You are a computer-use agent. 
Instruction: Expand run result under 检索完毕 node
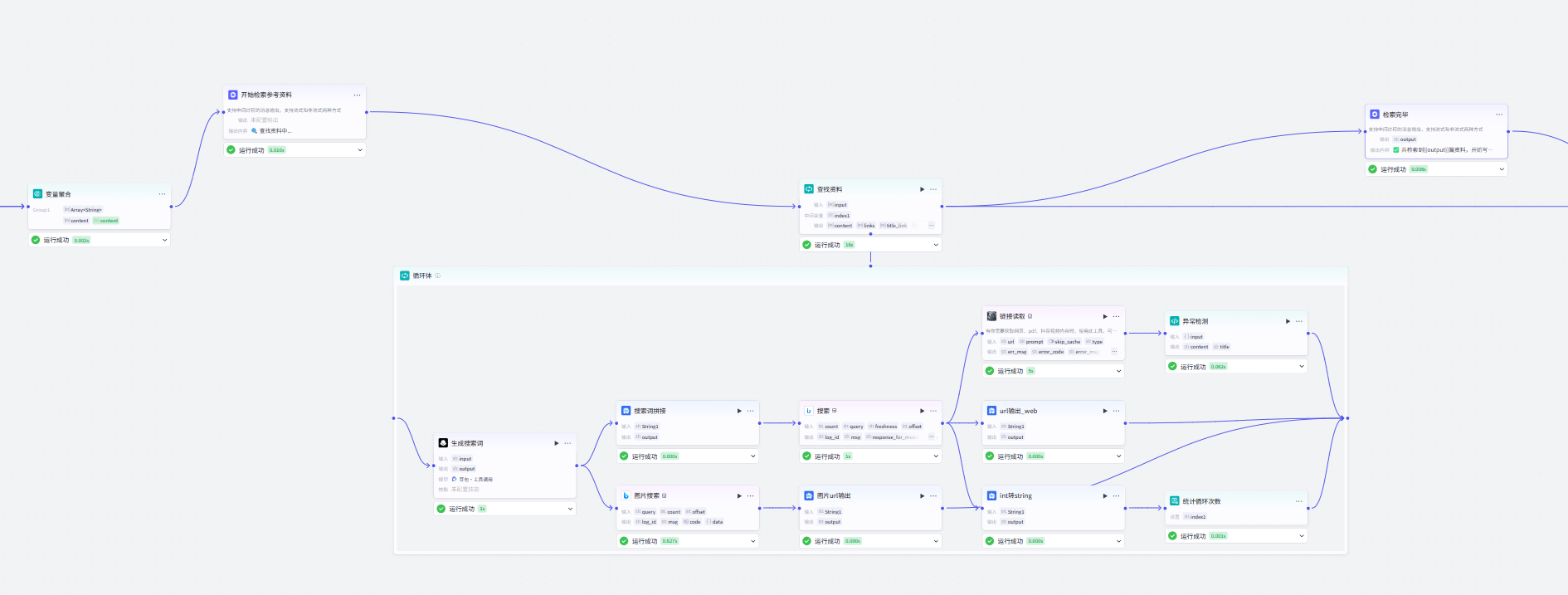tap(1502, 169)
